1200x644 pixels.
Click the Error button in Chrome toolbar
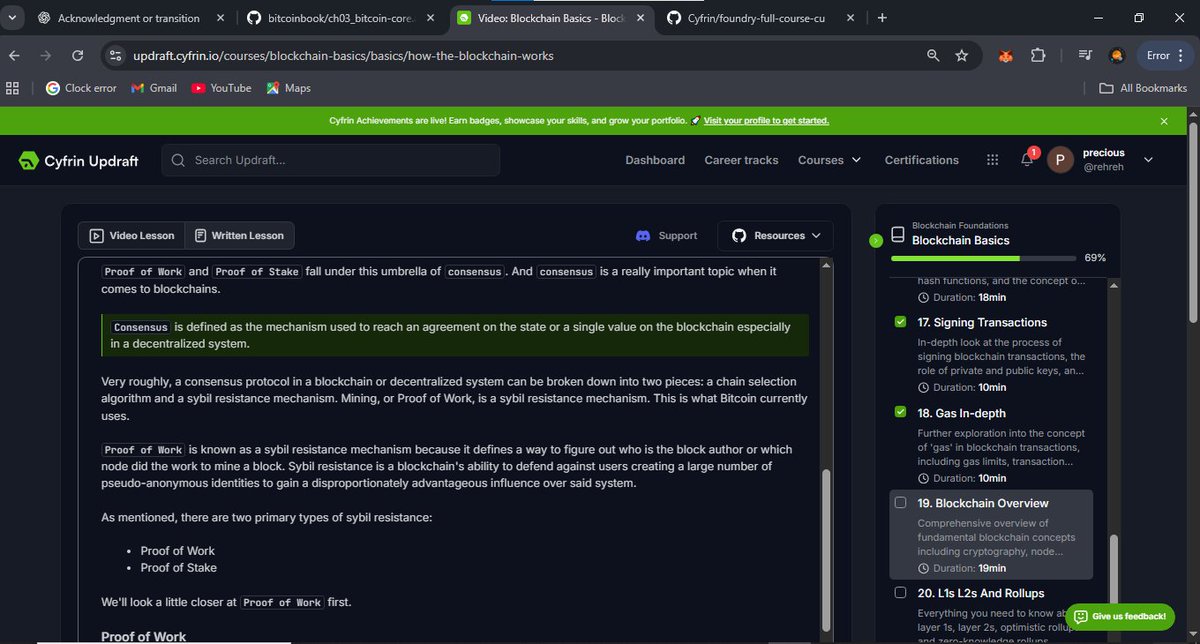coord(1165,56)
